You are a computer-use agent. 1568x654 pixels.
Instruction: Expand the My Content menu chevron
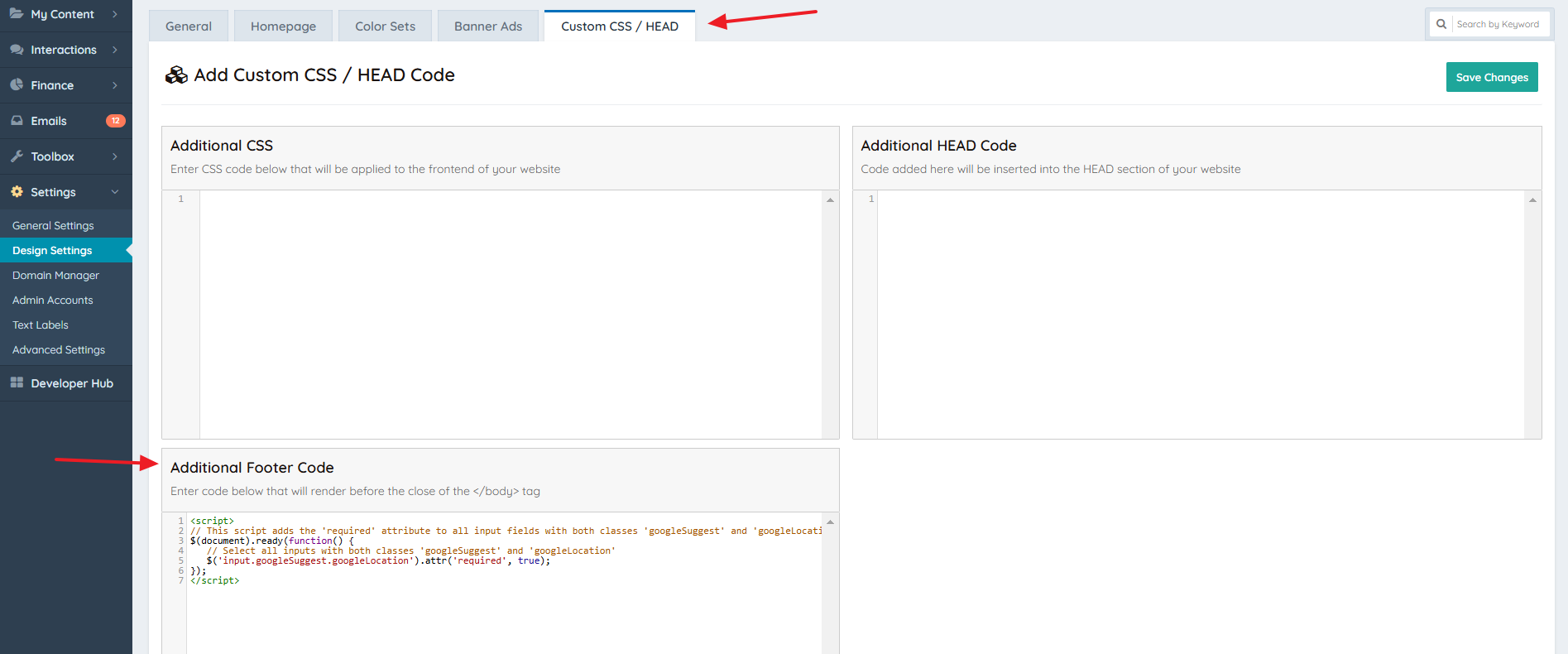tap(115, 14)
